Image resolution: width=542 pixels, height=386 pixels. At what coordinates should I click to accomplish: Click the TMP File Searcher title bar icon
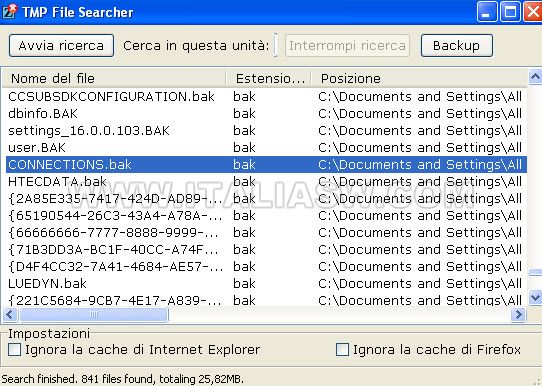tap(9, 11)
